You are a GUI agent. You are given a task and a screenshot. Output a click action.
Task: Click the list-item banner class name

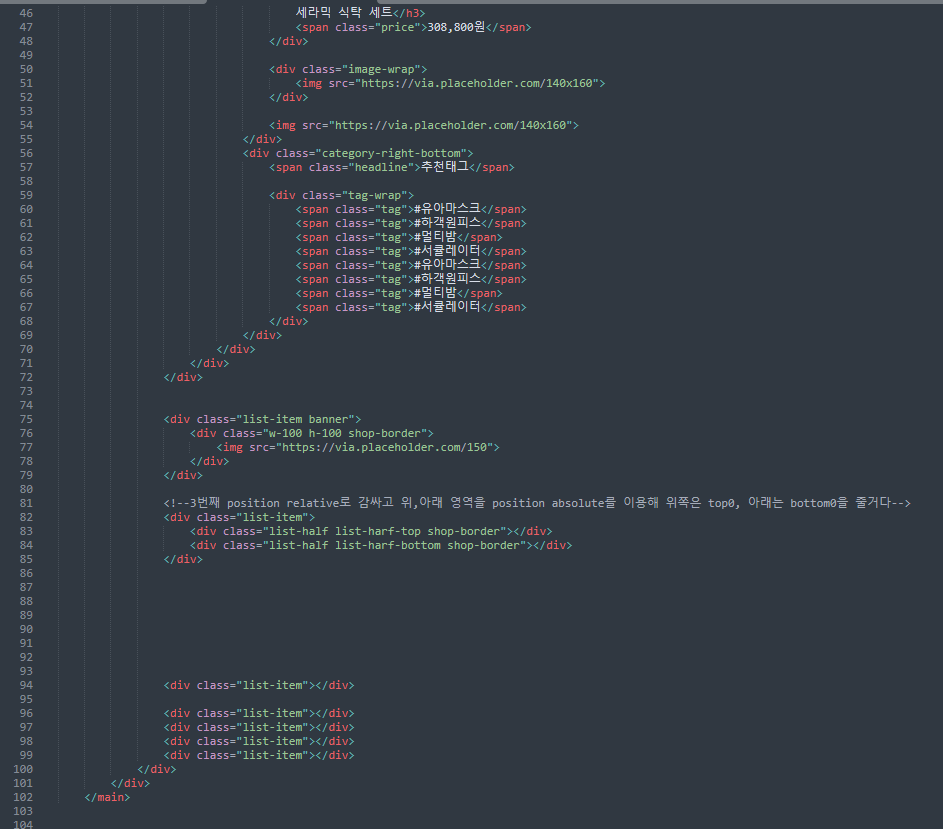coord(295,419)
